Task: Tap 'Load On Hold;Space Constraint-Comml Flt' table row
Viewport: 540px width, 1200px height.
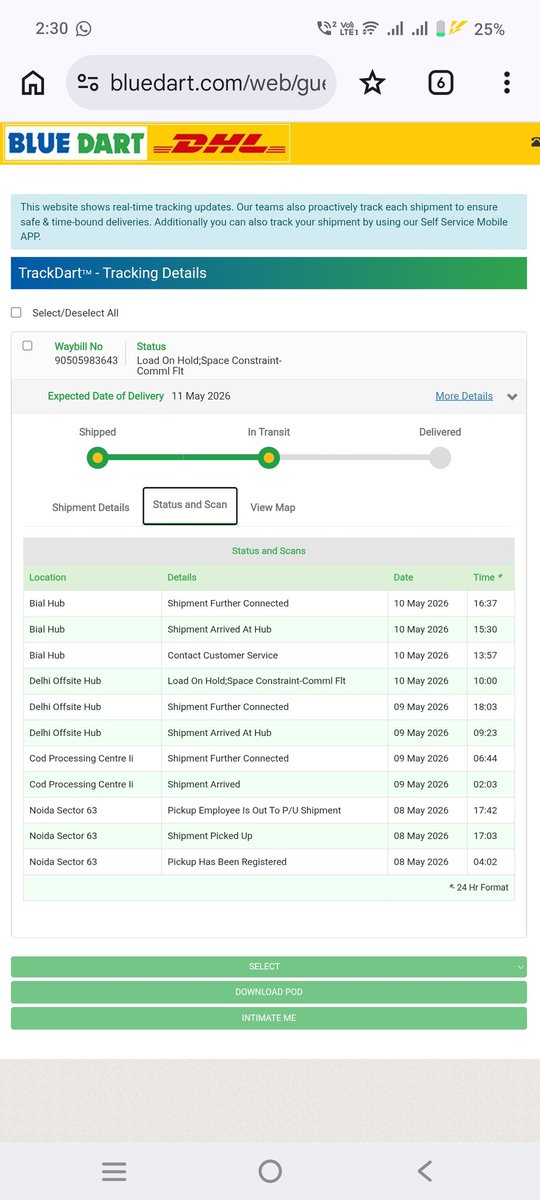Action: (269, 681)
